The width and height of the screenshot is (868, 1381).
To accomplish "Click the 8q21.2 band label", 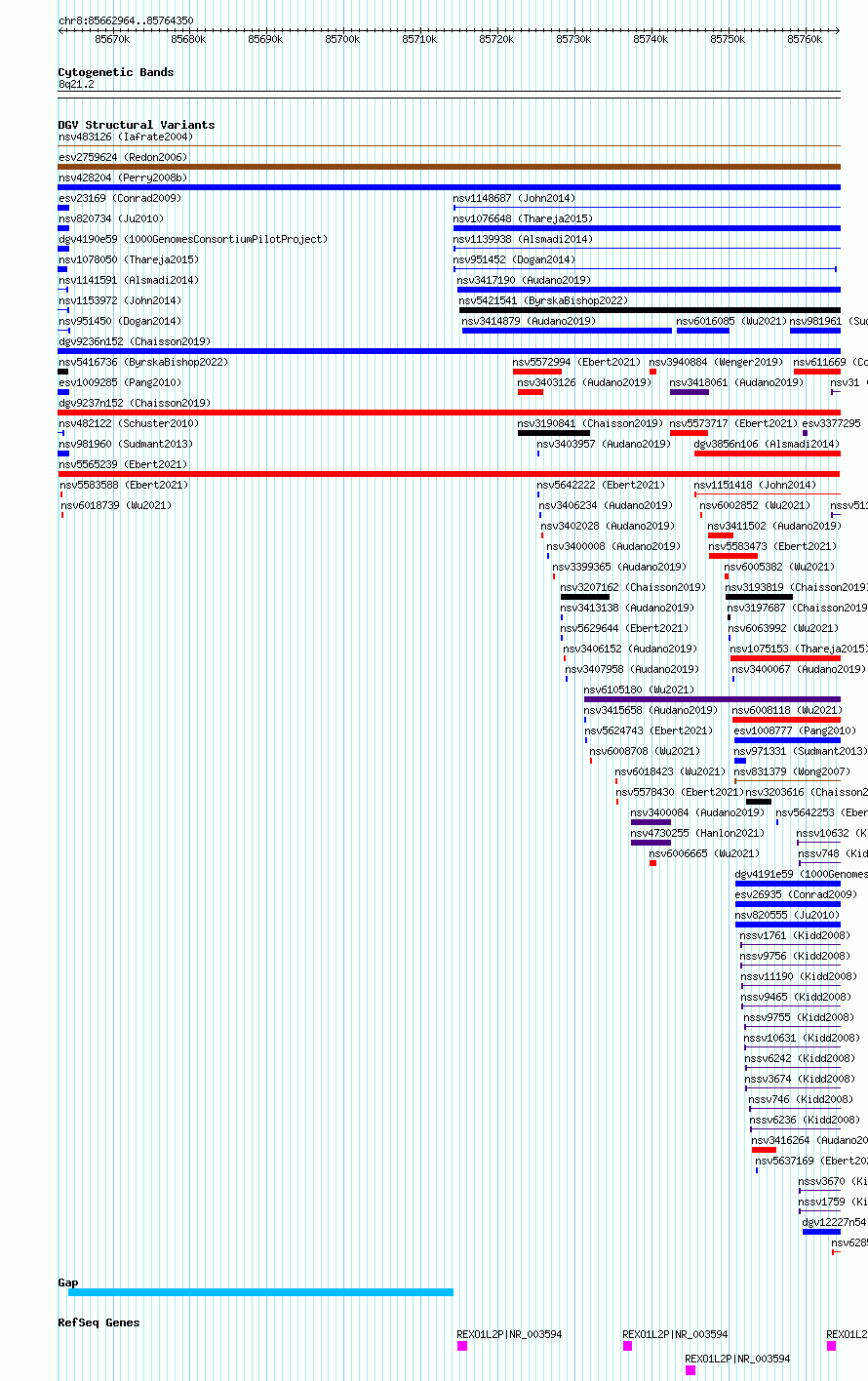I will click(x=76, y=85).
